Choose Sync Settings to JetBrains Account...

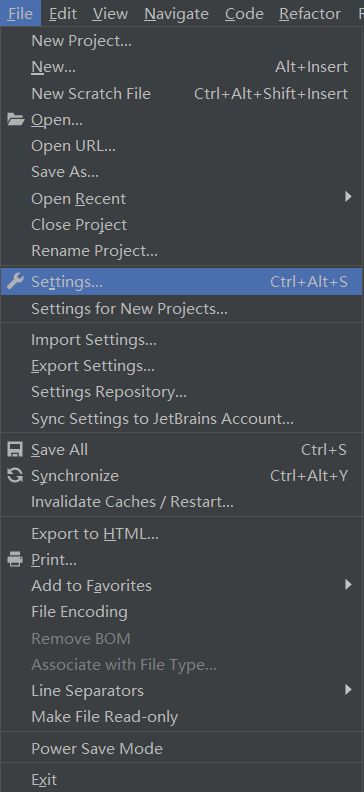tap(181, 419)
